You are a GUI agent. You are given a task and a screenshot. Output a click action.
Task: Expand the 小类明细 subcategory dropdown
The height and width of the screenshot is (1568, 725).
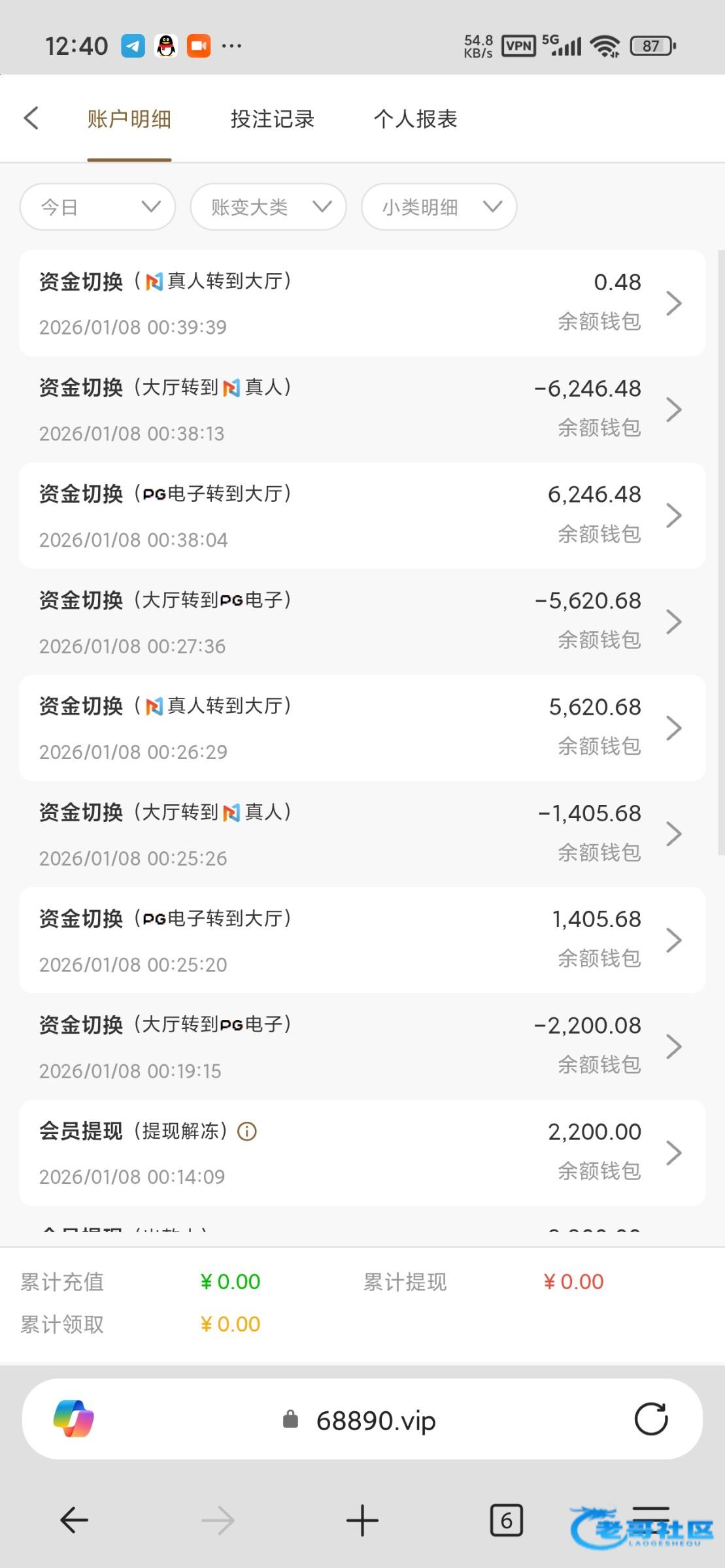pos(439,207)
